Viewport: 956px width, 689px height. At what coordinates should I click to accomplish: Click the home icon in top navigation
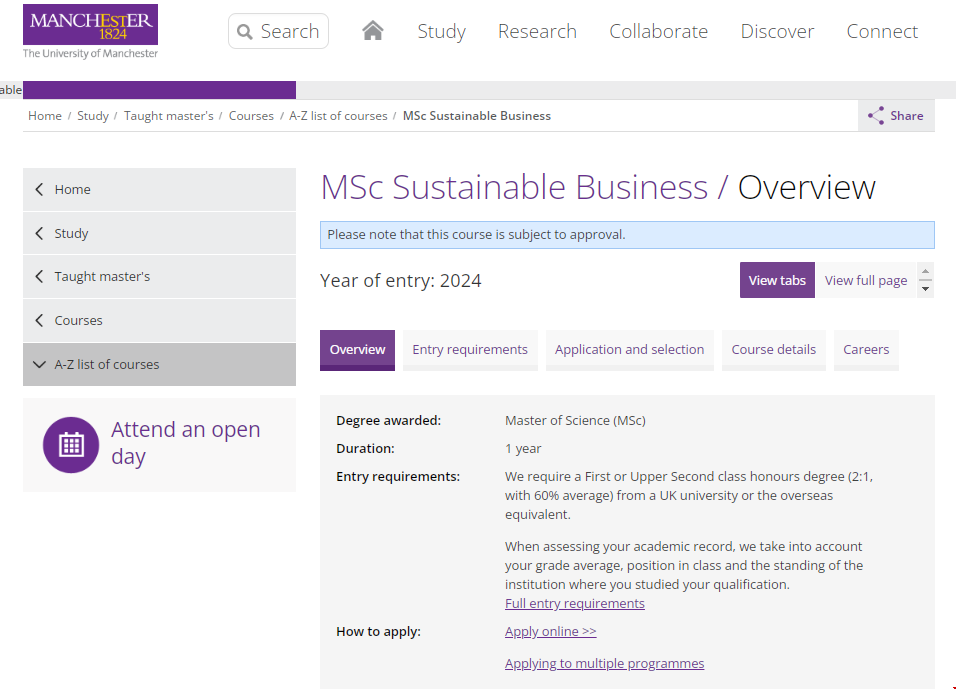(373, 31)
